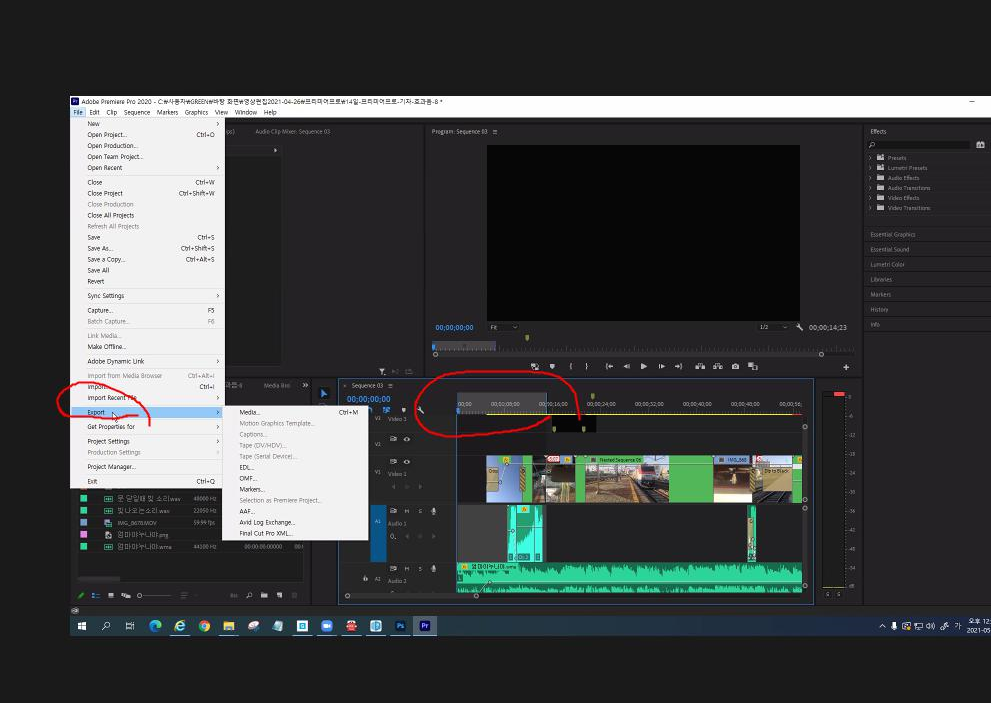991x703 pixels.
Task: Solo the Audio 2 track
Action: tap(420, 568)
